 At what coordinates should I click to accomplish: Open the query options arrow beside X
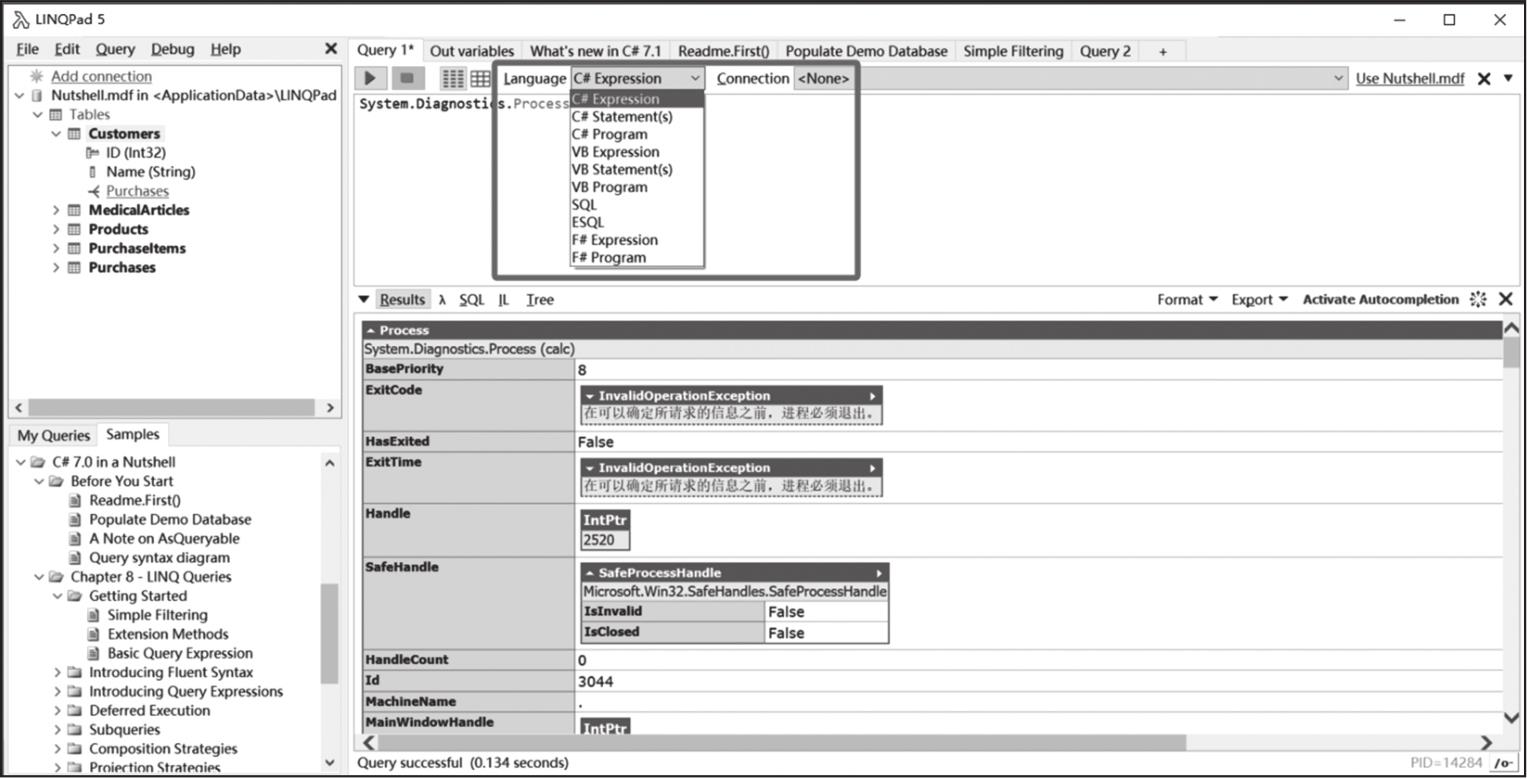tap(1508, 78)
